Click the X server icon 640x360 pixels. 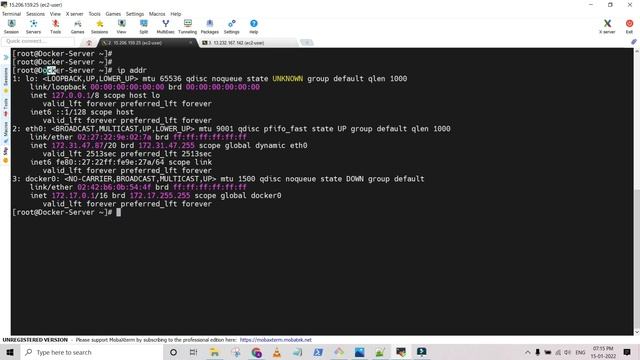click(x=607, y=27)
